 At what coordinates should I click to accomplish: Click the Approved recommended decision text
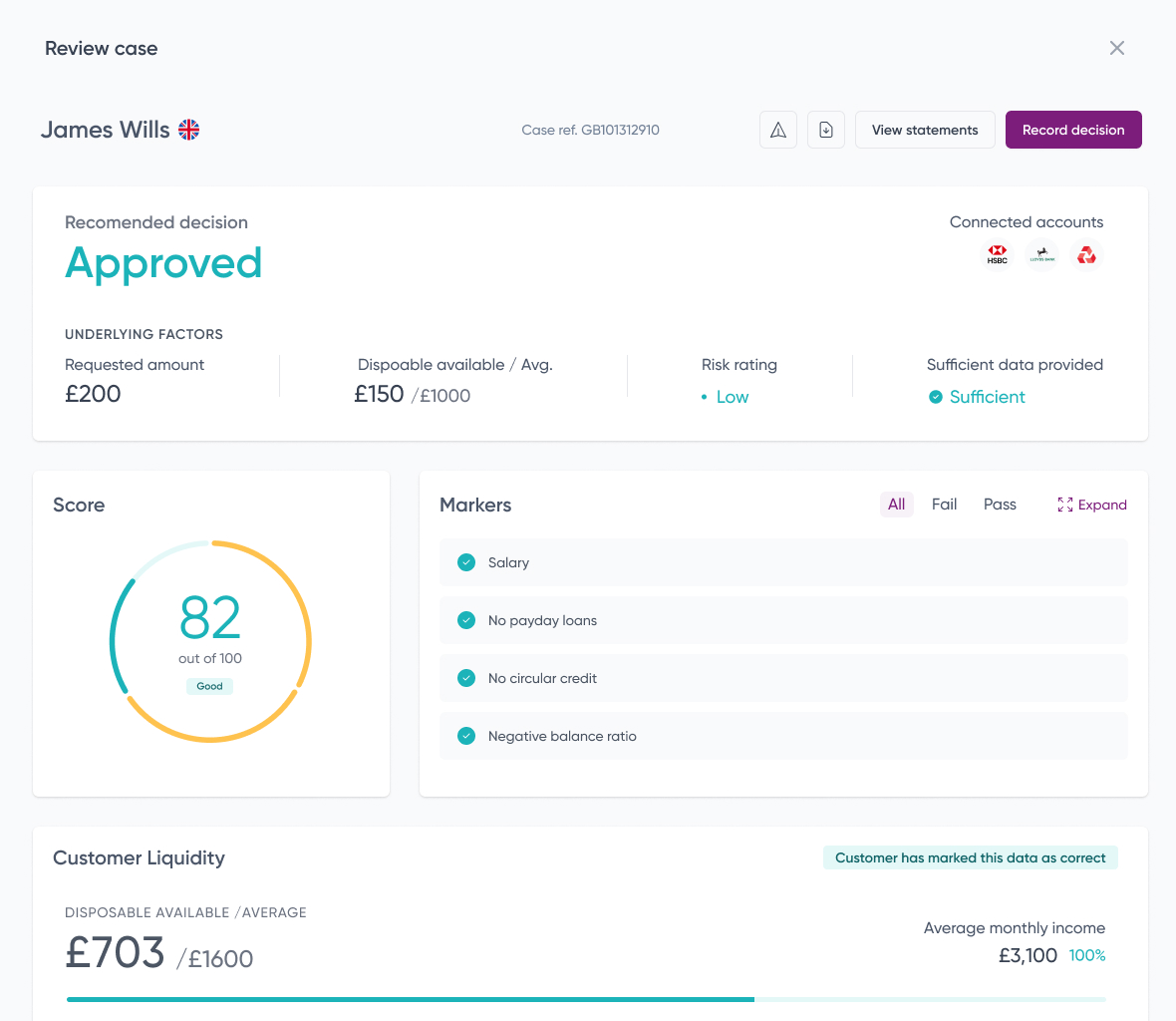coord(163,264)
